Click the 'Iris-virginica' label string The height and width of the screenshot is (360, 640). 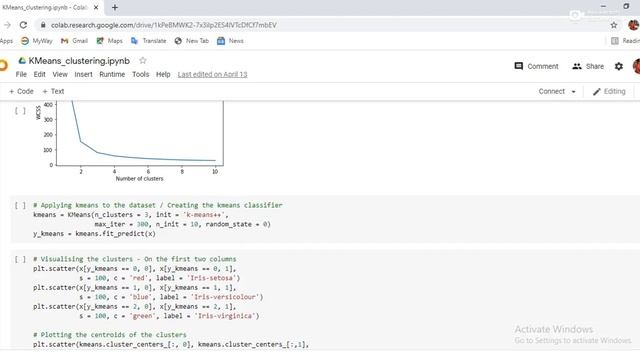(224, 316)
